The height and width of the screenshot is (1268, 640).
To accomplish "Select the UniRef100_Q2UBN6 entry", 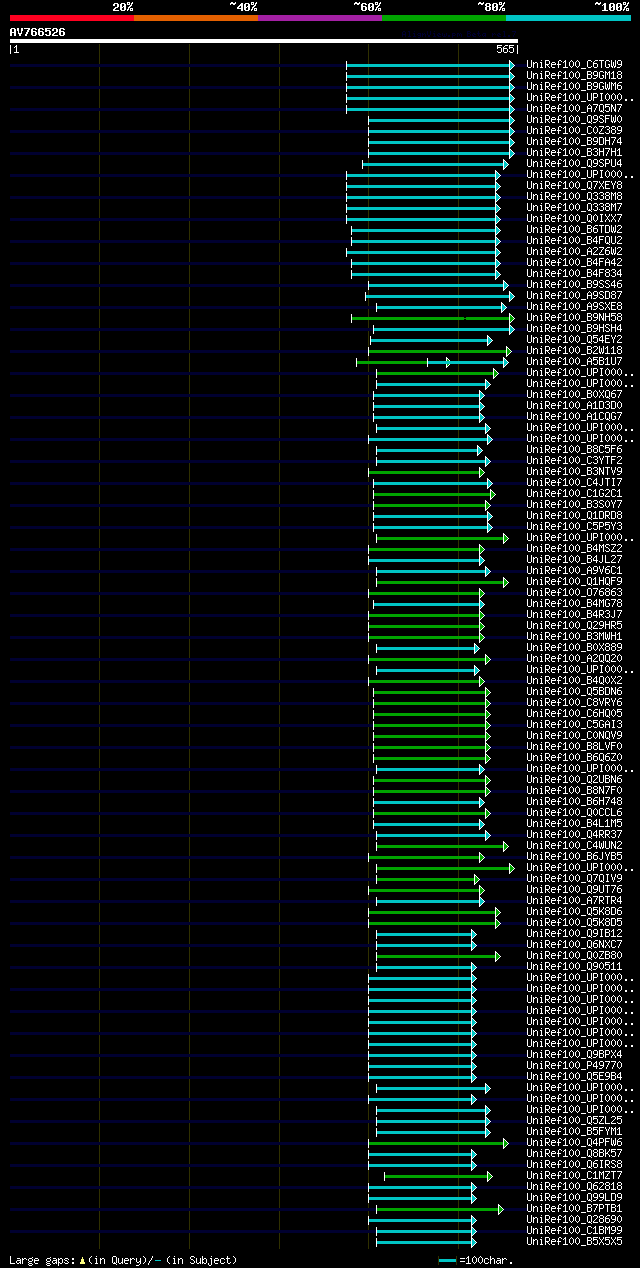I will point(574,779).
